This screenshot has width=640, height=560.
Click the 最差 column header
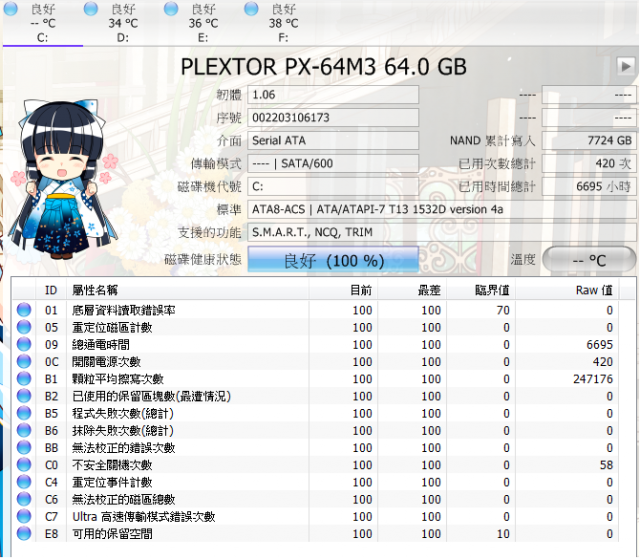coord(412,290)
